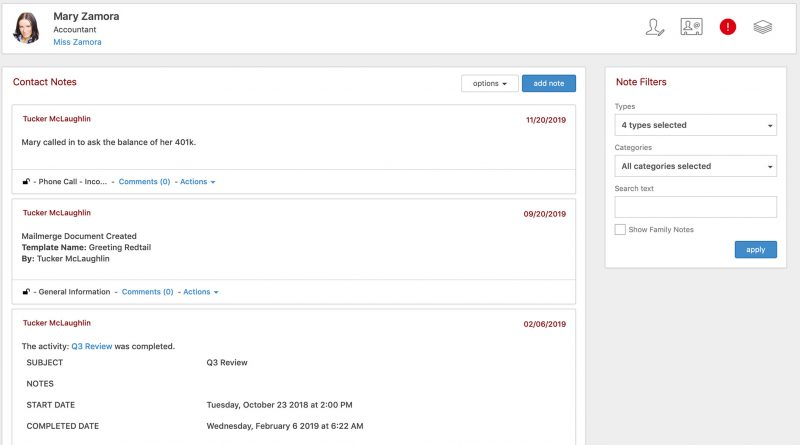Click the Note Filters heading
Screen dimensions: 800x445
tap(641, 82)
